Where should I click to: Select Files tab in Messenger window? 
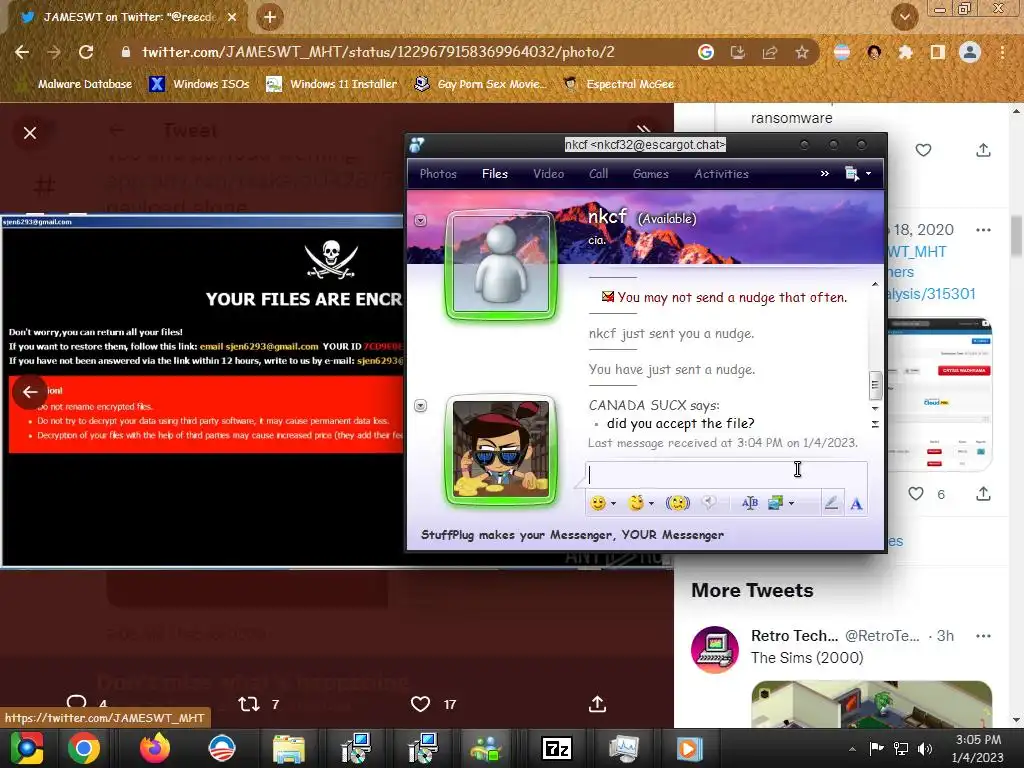click(495, 174)
